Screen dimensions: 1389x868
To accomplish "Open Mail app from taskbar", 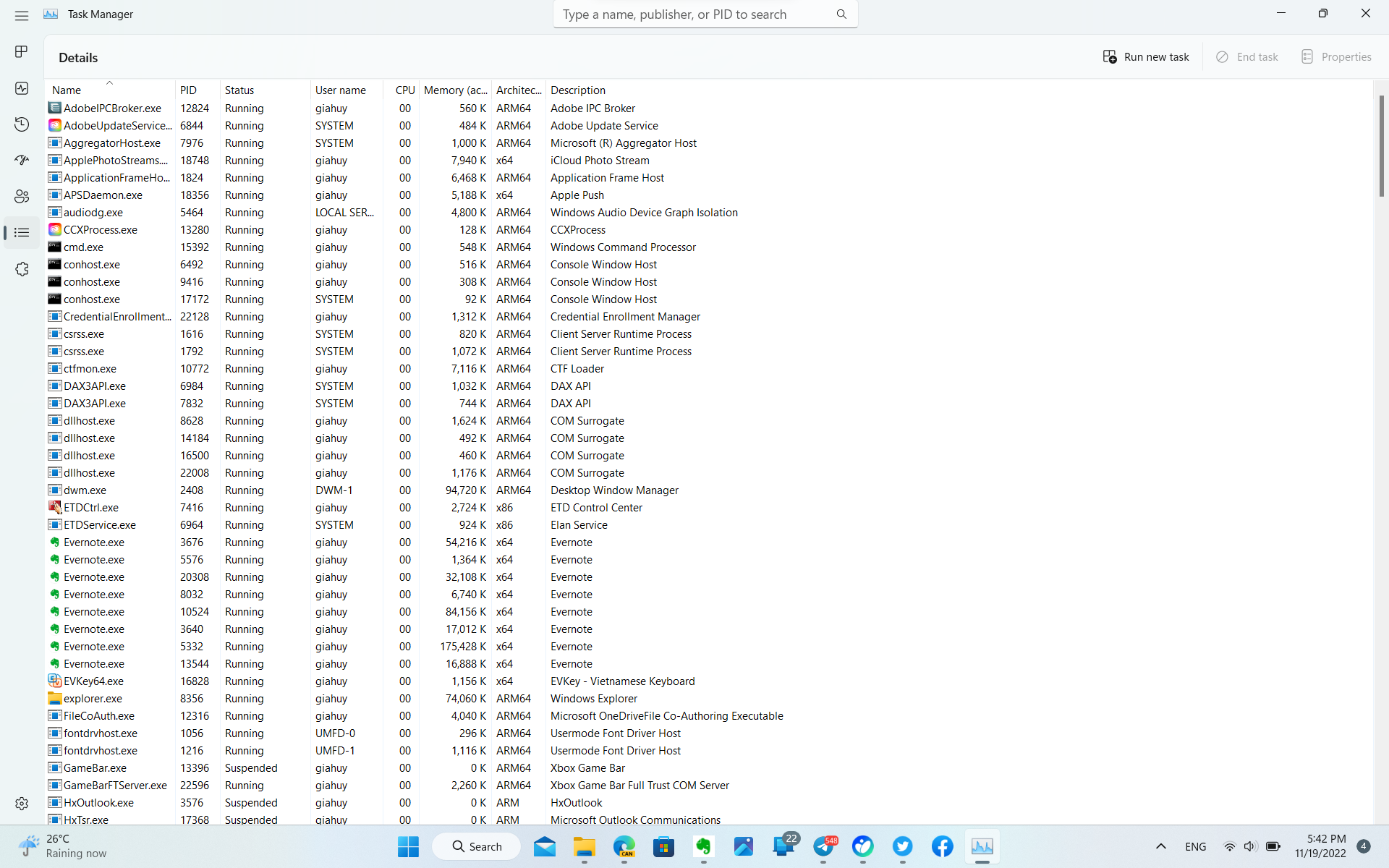I will point(545,846).
